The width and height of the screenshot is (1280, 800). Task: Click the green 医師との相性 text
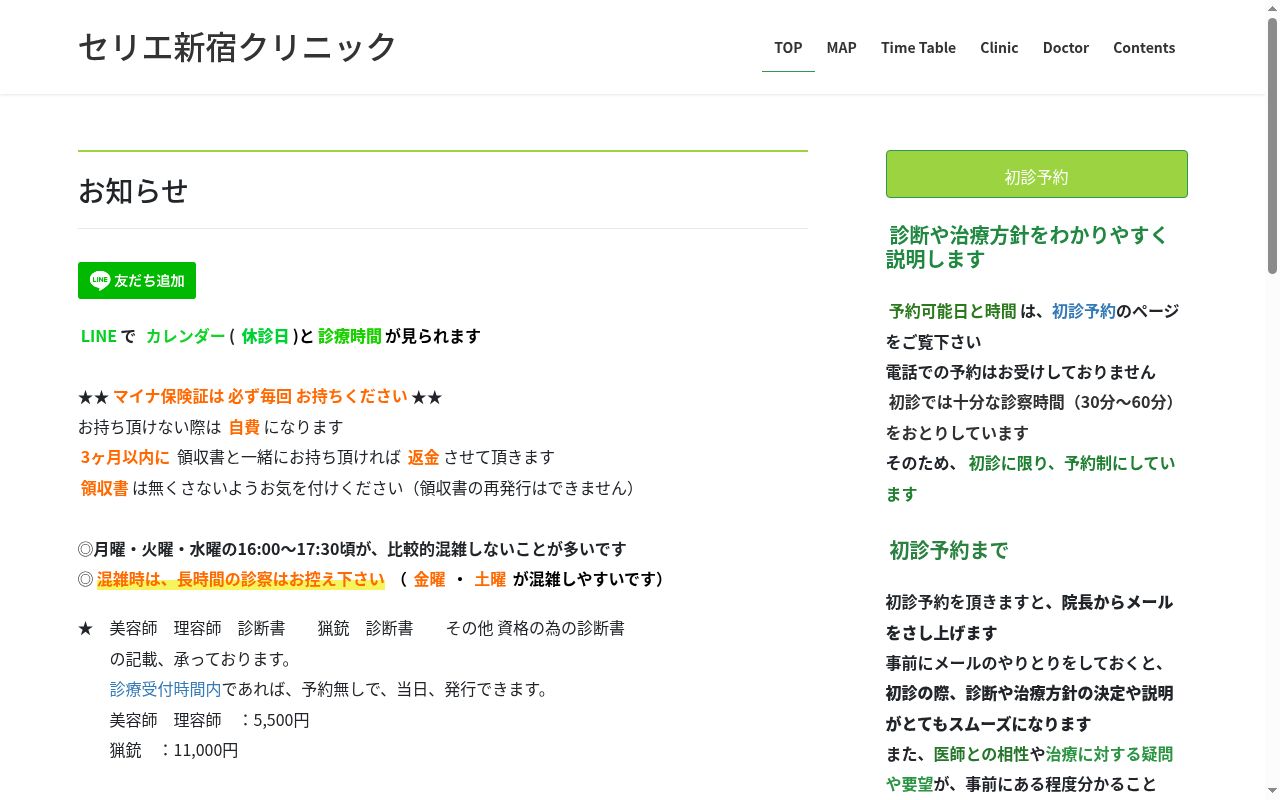[981, 754]
